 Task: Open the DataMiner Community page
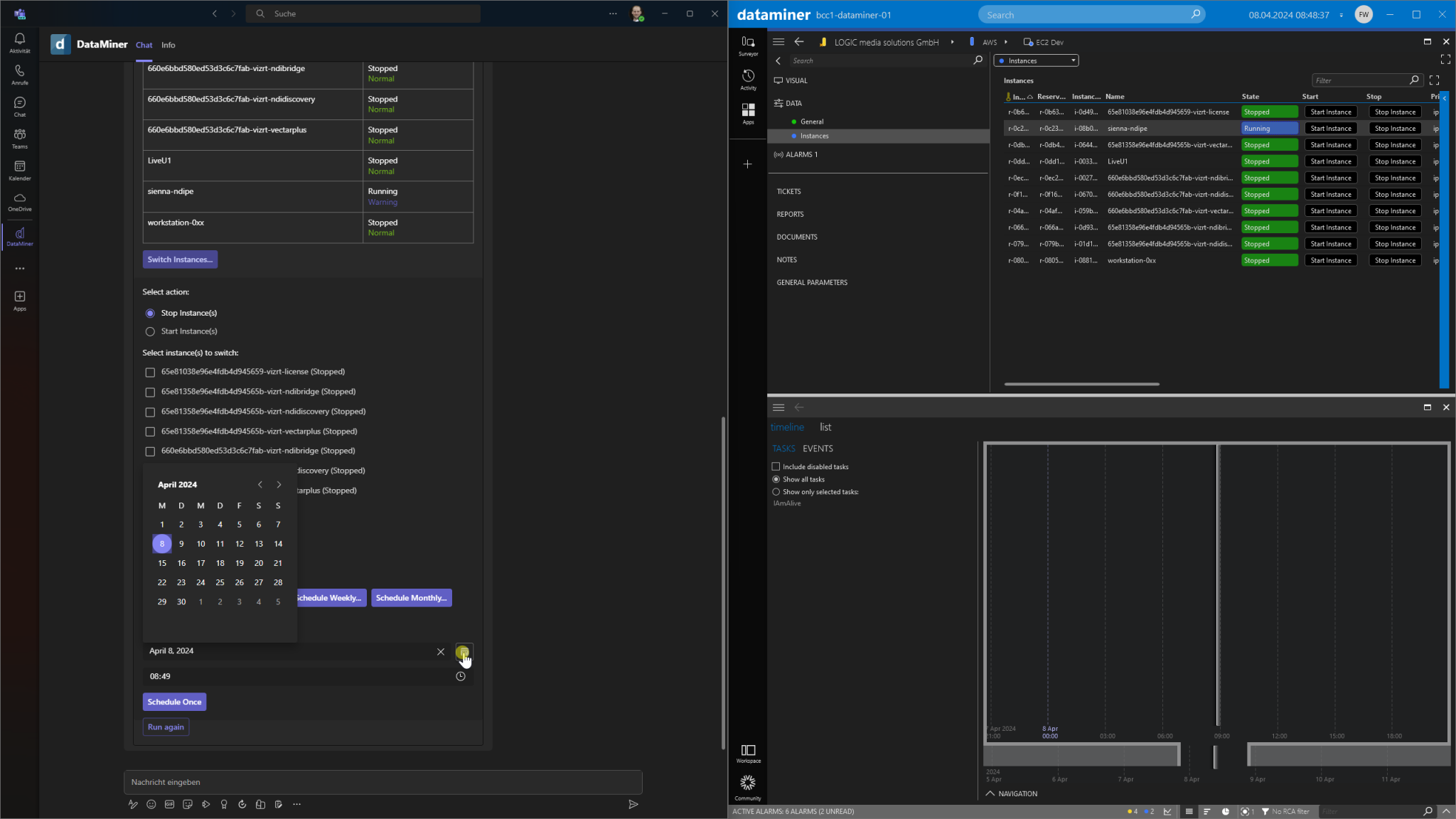point(747,785)
